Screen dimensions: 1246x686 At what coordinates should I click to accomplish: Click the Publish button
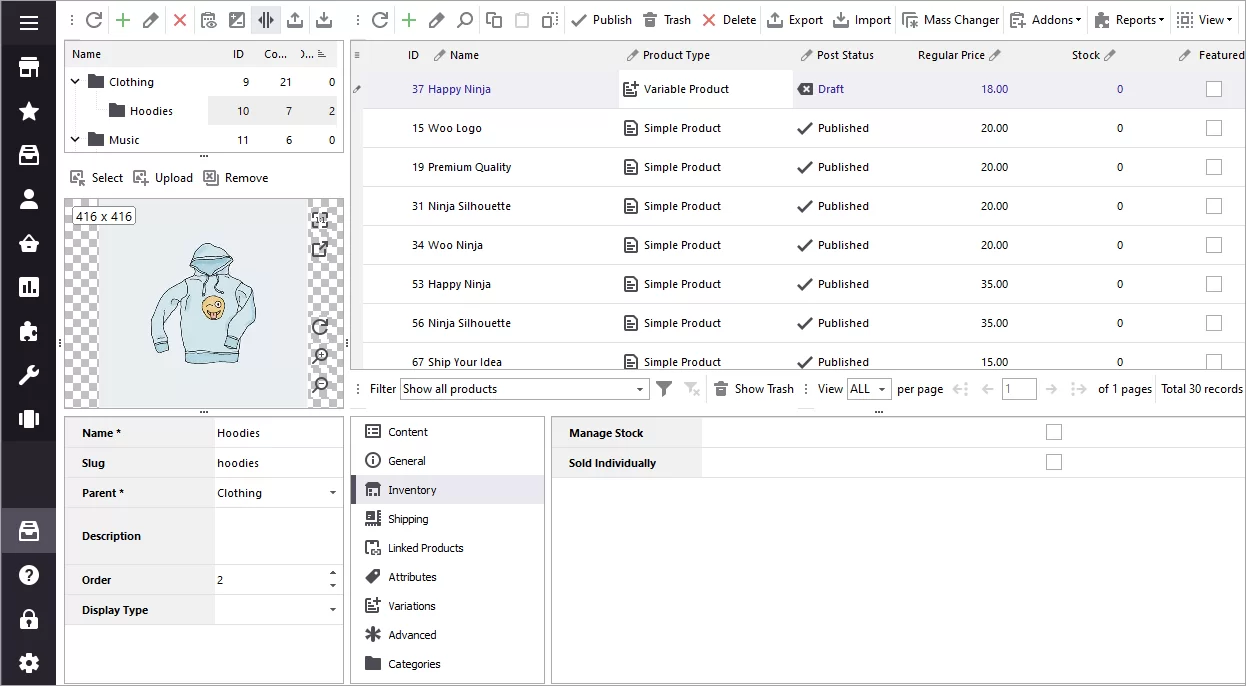coord(601,20)
